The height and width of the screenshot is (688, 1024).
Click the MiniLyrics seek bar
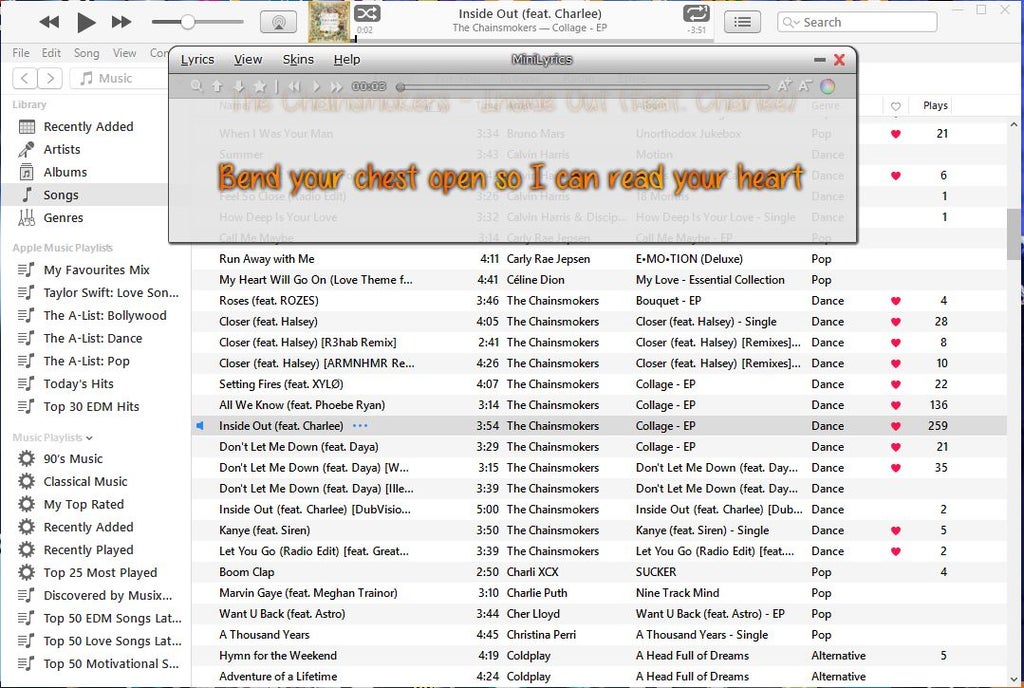pyautogui.click(x=584, y=87)
